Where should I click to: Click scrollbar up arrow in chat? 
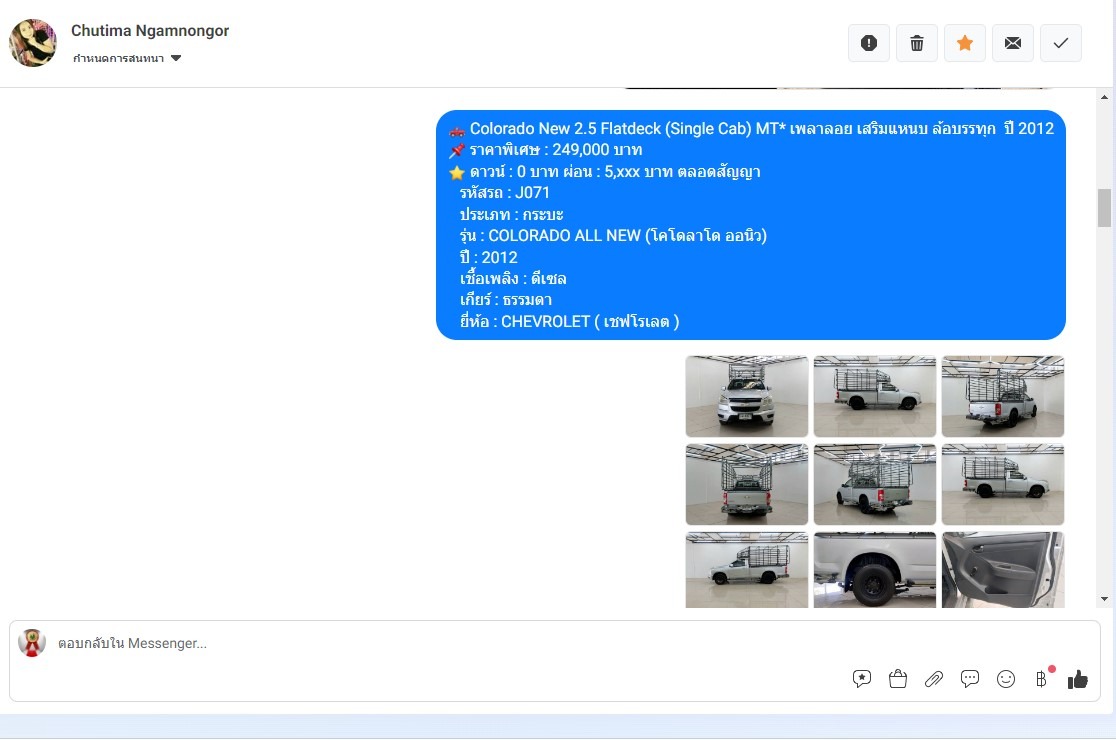(x=1104, y=97)
